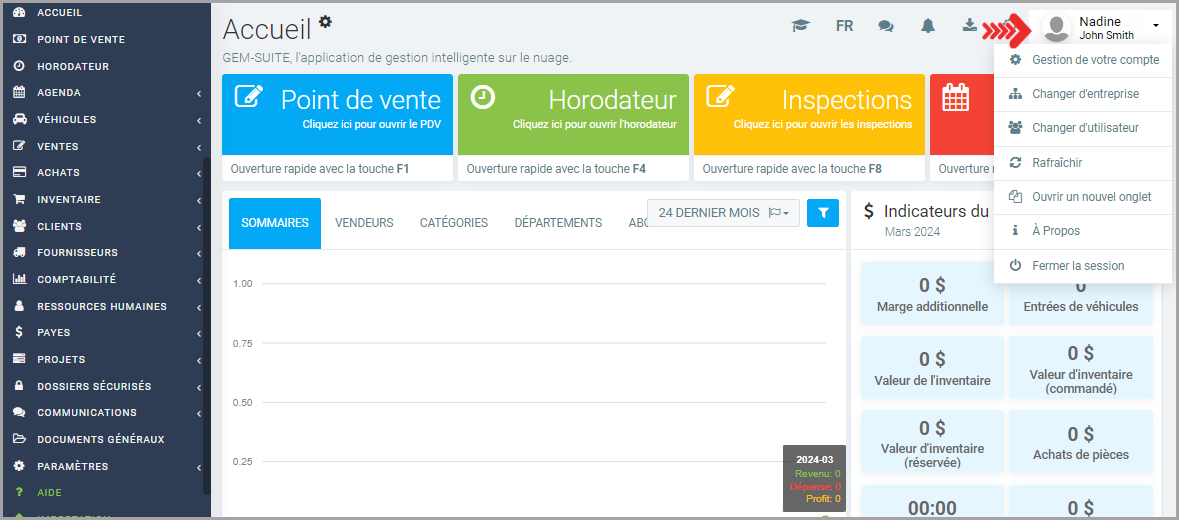Click the sidebar vertical scrollbar
The width and height of the screenshot is (1179, 520).
pyautogui.click(x=207, y=320)
